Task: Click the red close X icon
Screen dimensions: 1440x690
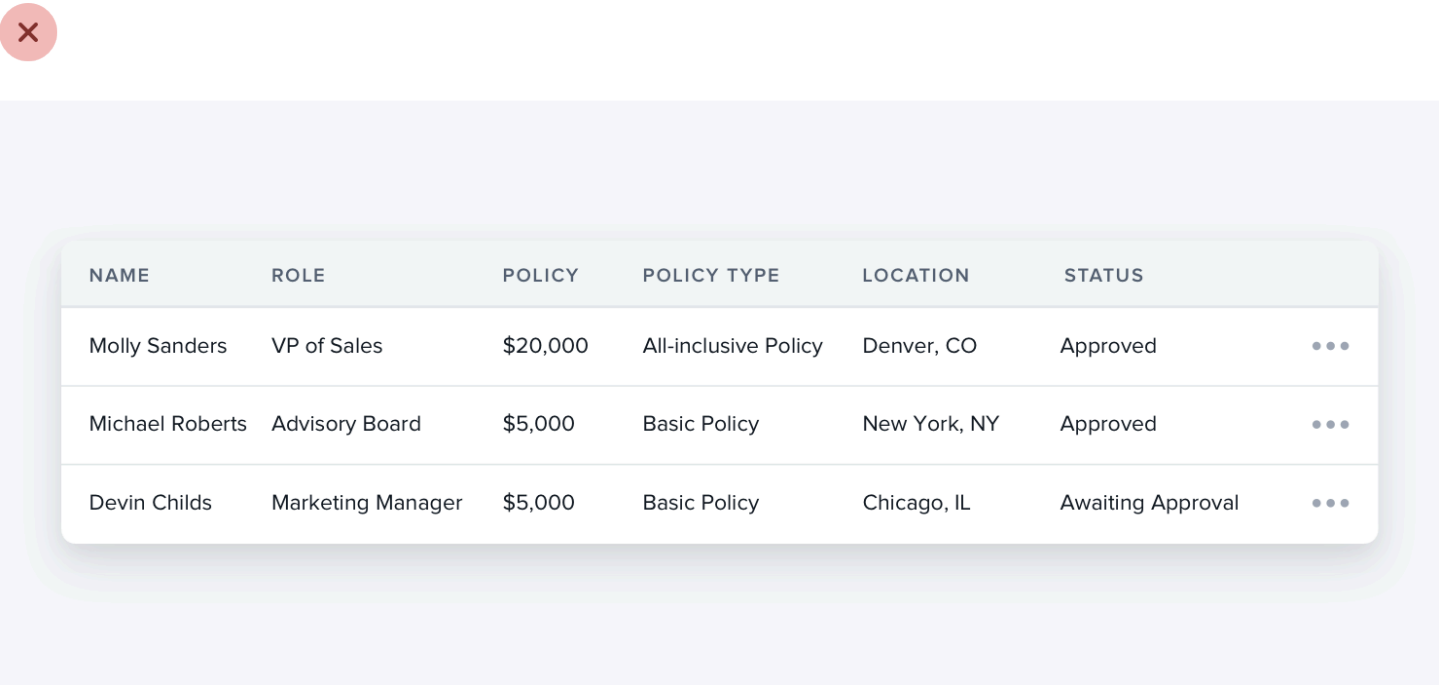Action: pyautogui.click(x=28, y=32)
